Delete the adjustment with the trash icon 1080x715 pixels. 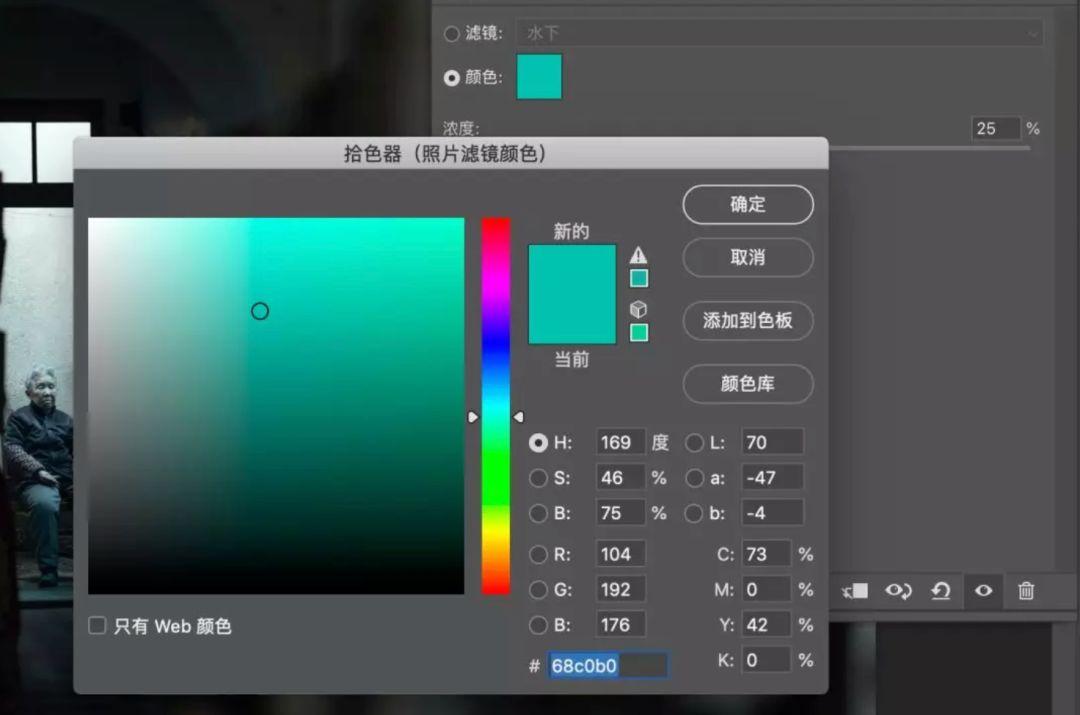pyautogui.click(x=1026, y=591)
